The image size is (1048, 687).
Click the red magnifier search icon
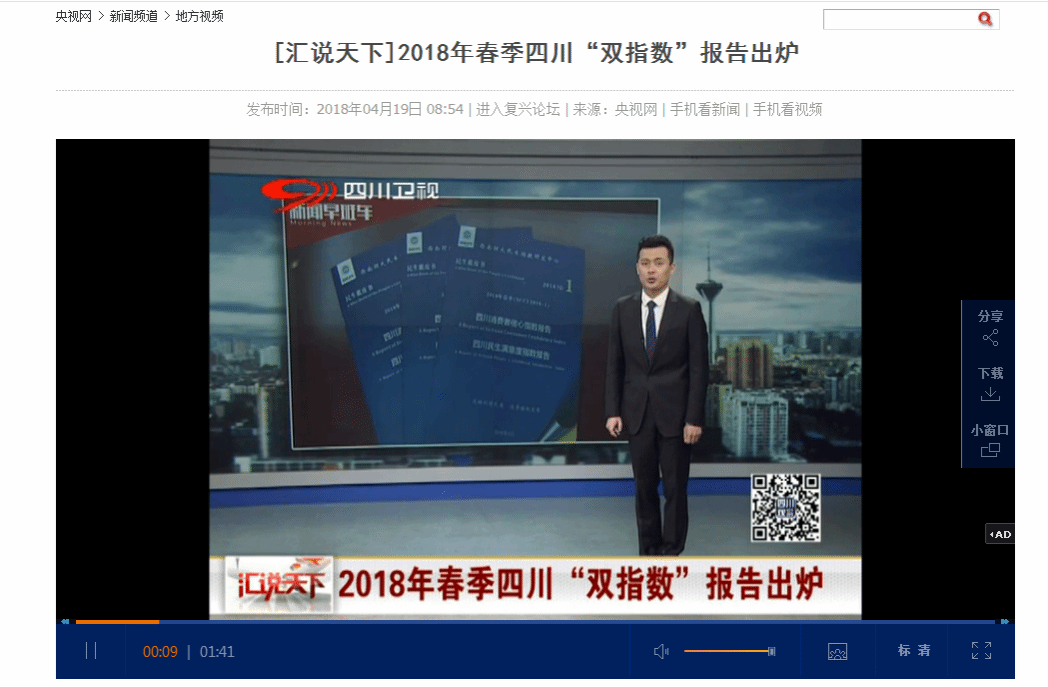click(985, 19)
